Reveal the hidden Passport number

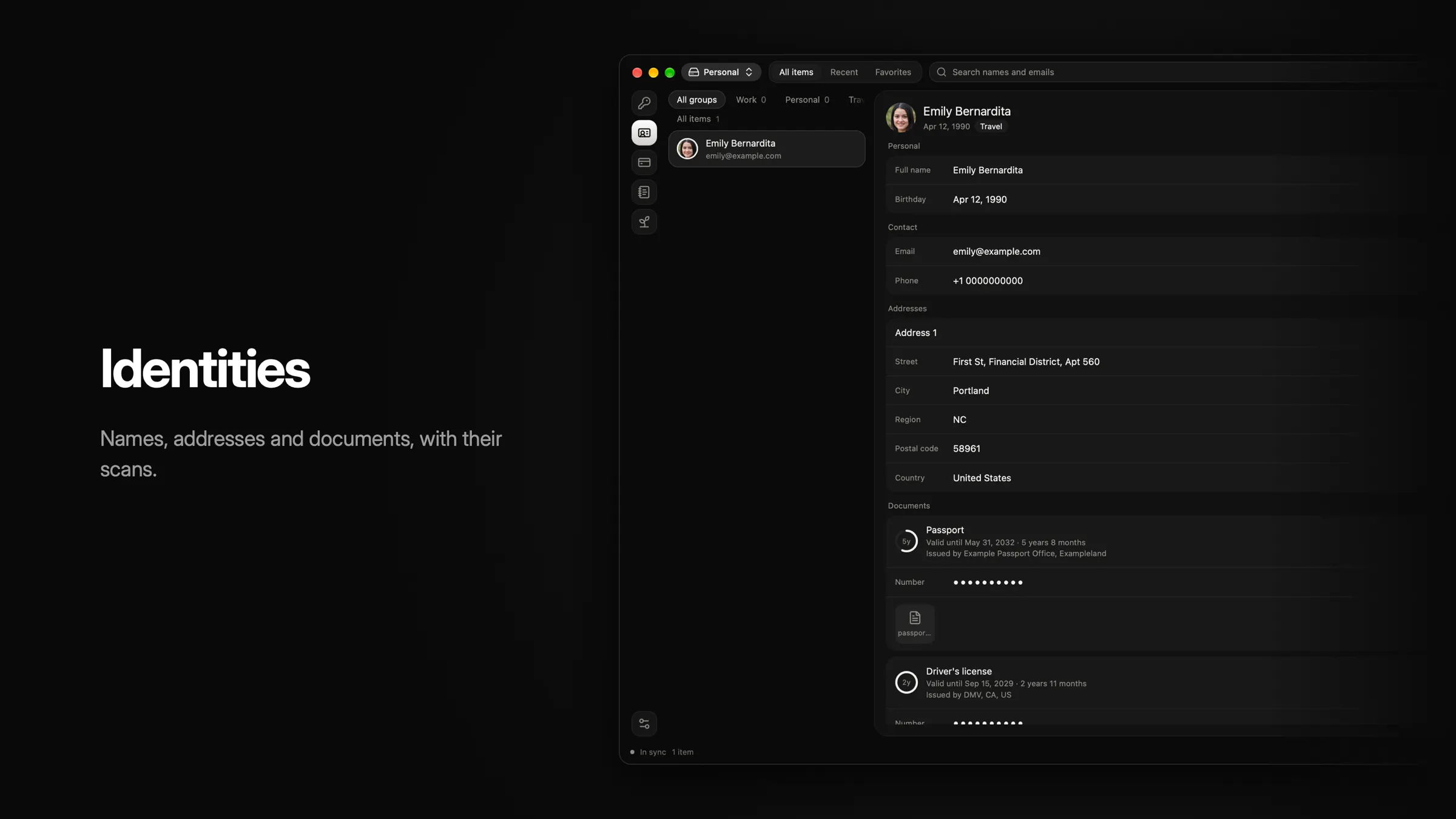click(x=988, y=582)
